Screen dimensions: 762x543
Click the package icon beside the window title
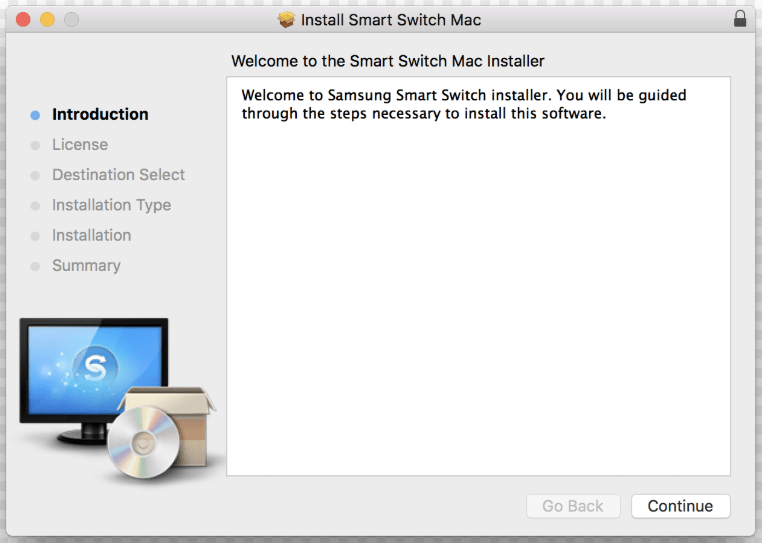coord(286,19)
